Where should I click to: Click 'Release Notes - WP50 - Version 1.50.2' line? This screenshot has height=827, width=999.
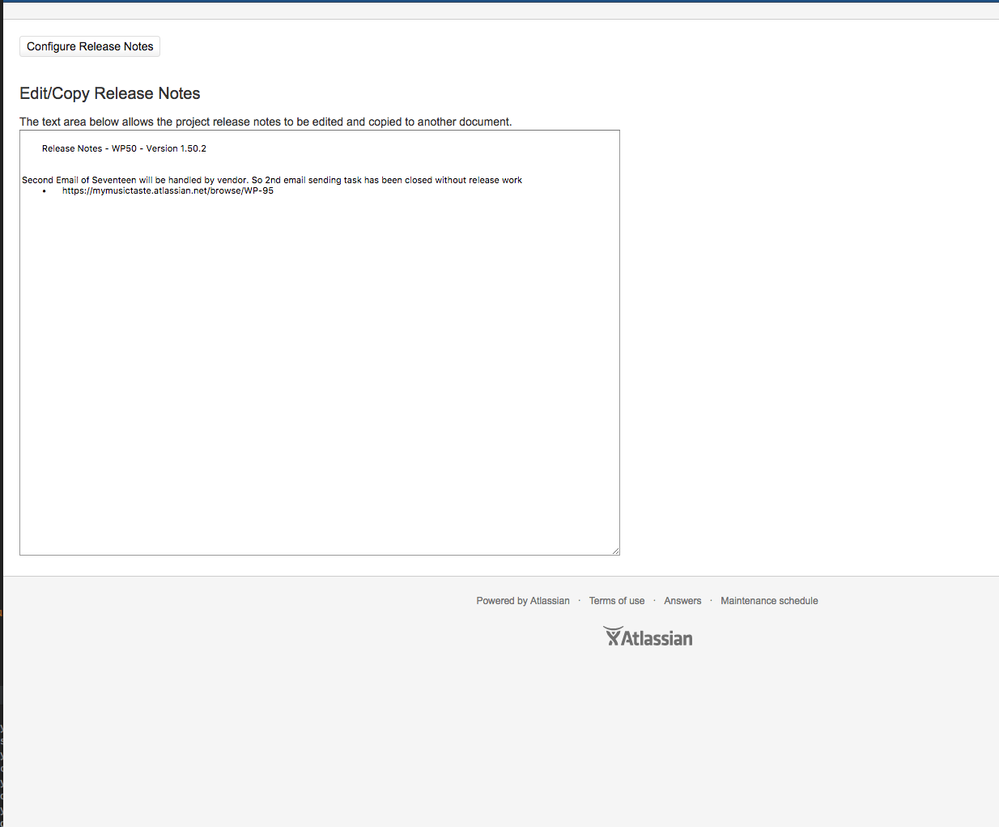[x=124, y=148]
